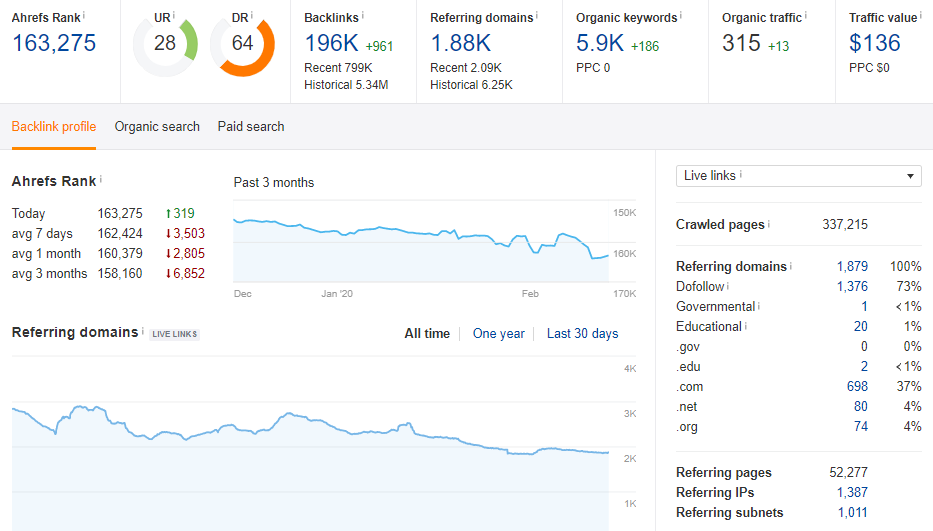The height and width of the screenshot is (531, 933).
Task: Click the Ahrefs Rank past 3 months chart
Action: pyautogui.click(x=421, y=241)
